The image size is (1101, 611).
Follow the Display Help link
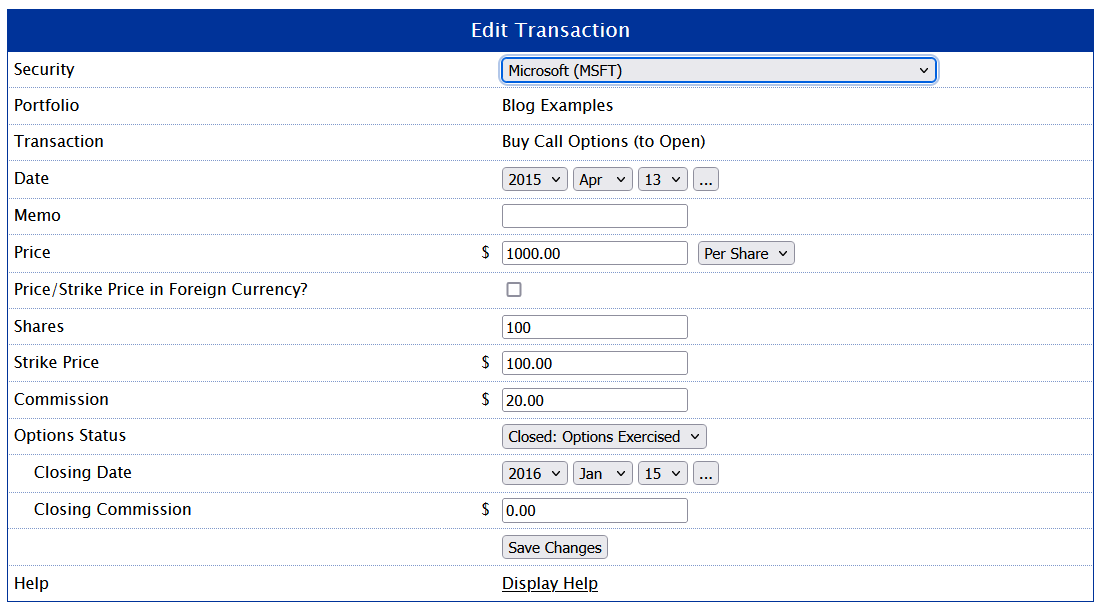pos(550,584)
